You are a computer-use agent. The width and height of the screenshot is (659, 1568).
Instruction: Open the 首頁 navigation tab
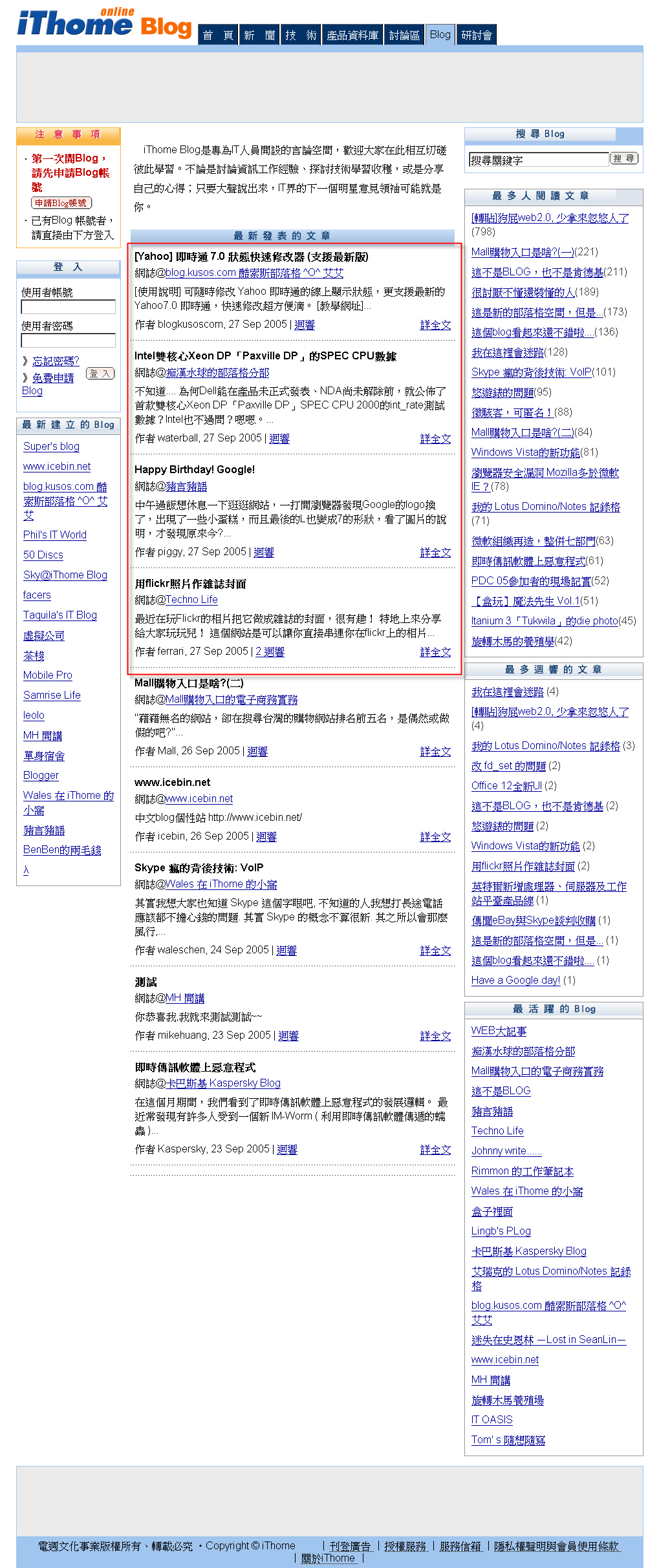pyautogui.click(x=218, y=35)
